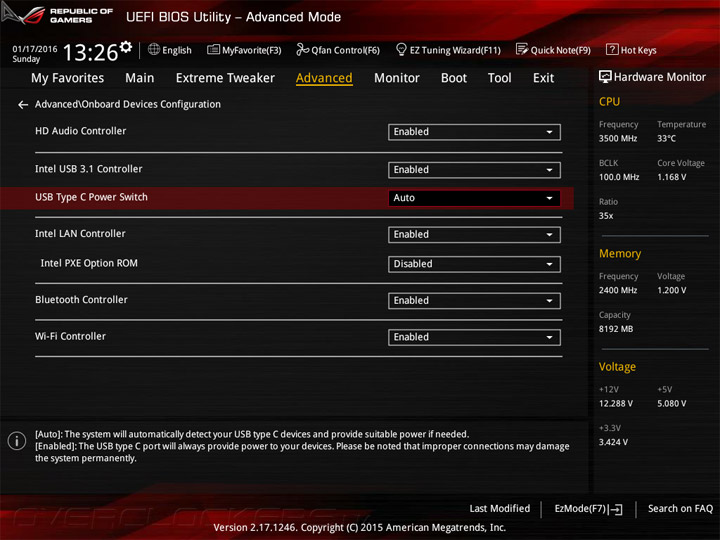The height and width of the screenshot is (540, 720).
Task: Click the globe language icon
Action: click(154, 49)
